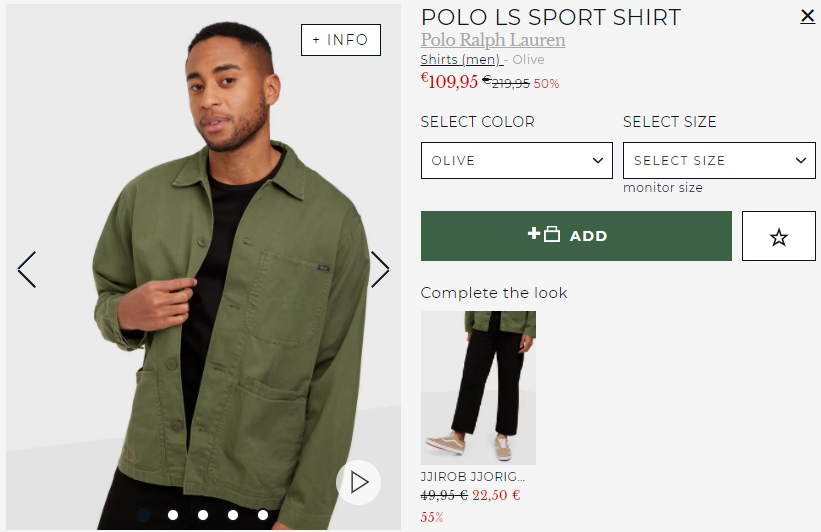This screenshot has width=821, height=532.
Task: Add item to wishlist with star
Action: tap(778, 237)
